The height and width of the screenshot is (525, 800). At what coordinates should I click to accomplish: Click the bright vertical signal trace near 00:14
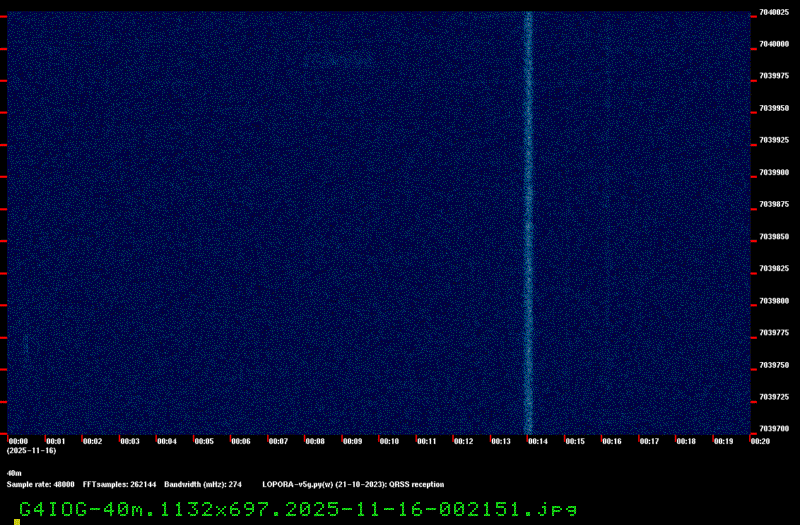(529, 223)
